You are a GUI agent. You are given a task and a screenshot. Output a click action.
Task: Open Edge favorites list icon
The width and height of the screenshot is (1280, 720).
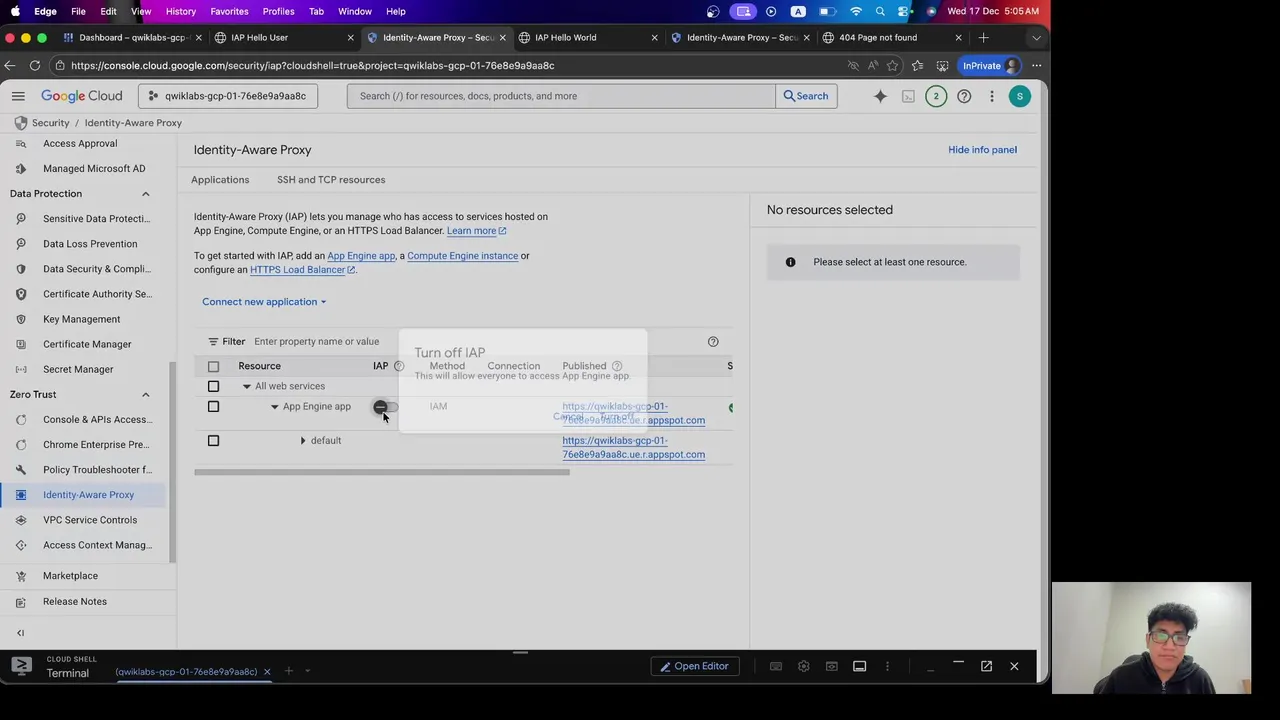(x=917, y=66)
